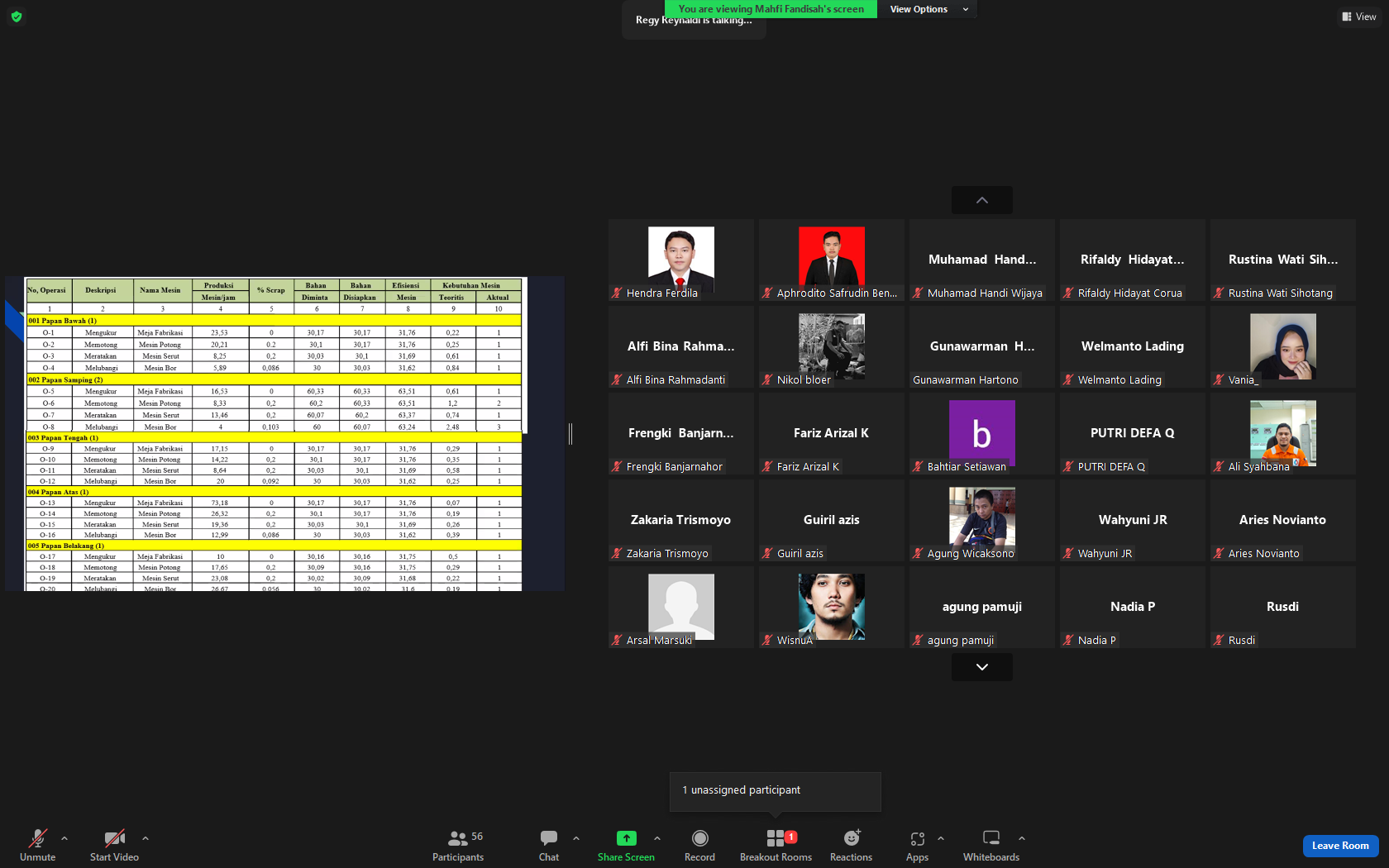Expand chat options arrow next to Chat
Viewport: 1389px width, 868px height.
(x=576, y=838)
